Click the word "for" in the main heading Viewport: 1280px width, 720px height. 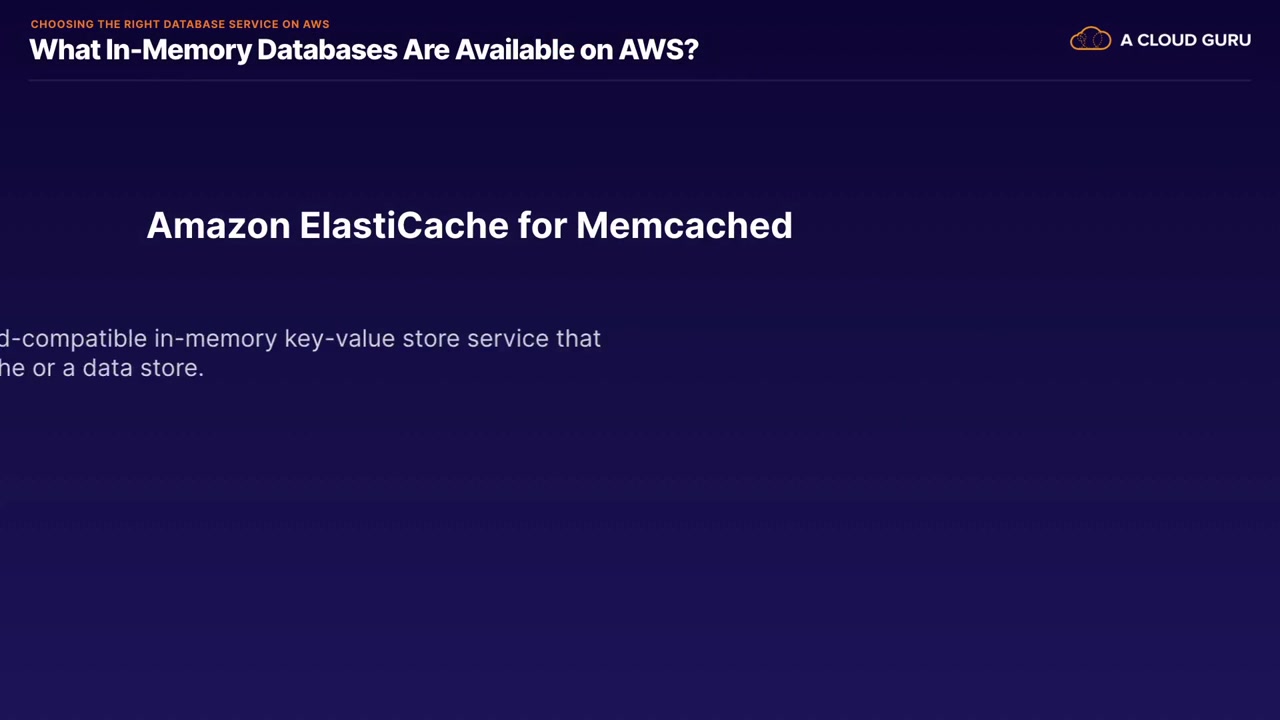[541, 225]
